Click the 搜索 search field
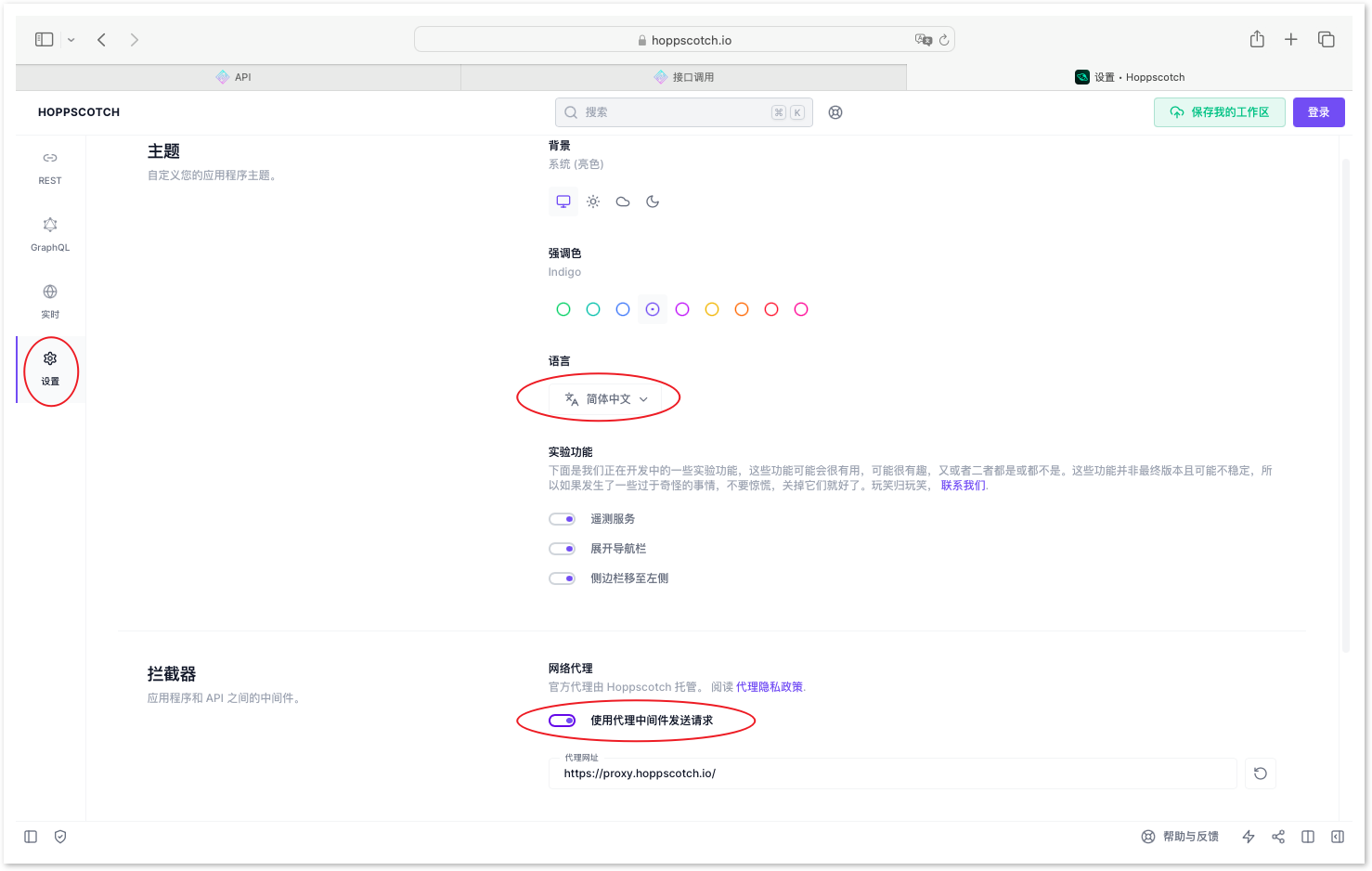Viewport: 1372px width, 871px height. [684, 112]
